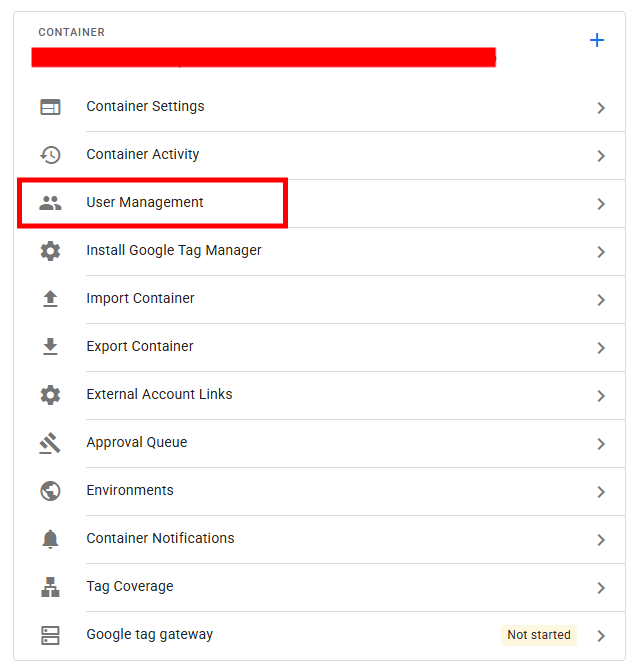638x670 pixels.
Task: Click the Tag Coverage hierarchy icon
Action: click(50, 587)
